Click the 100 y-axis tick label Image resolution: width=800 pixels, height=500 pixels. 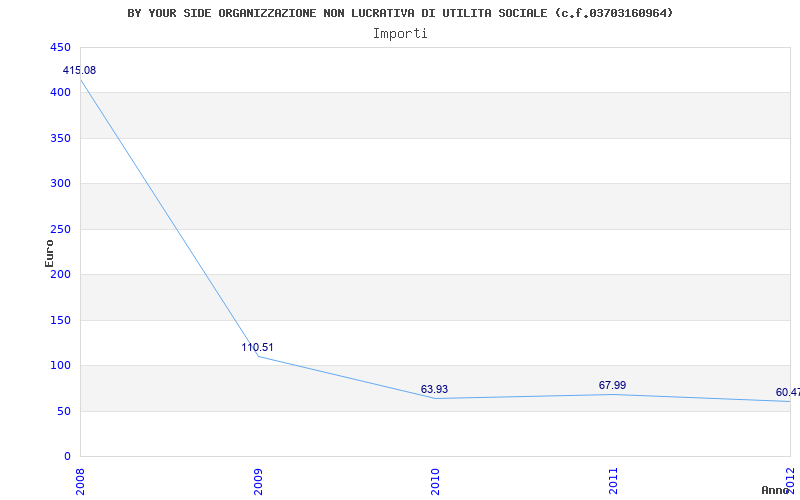click(60, 366)
